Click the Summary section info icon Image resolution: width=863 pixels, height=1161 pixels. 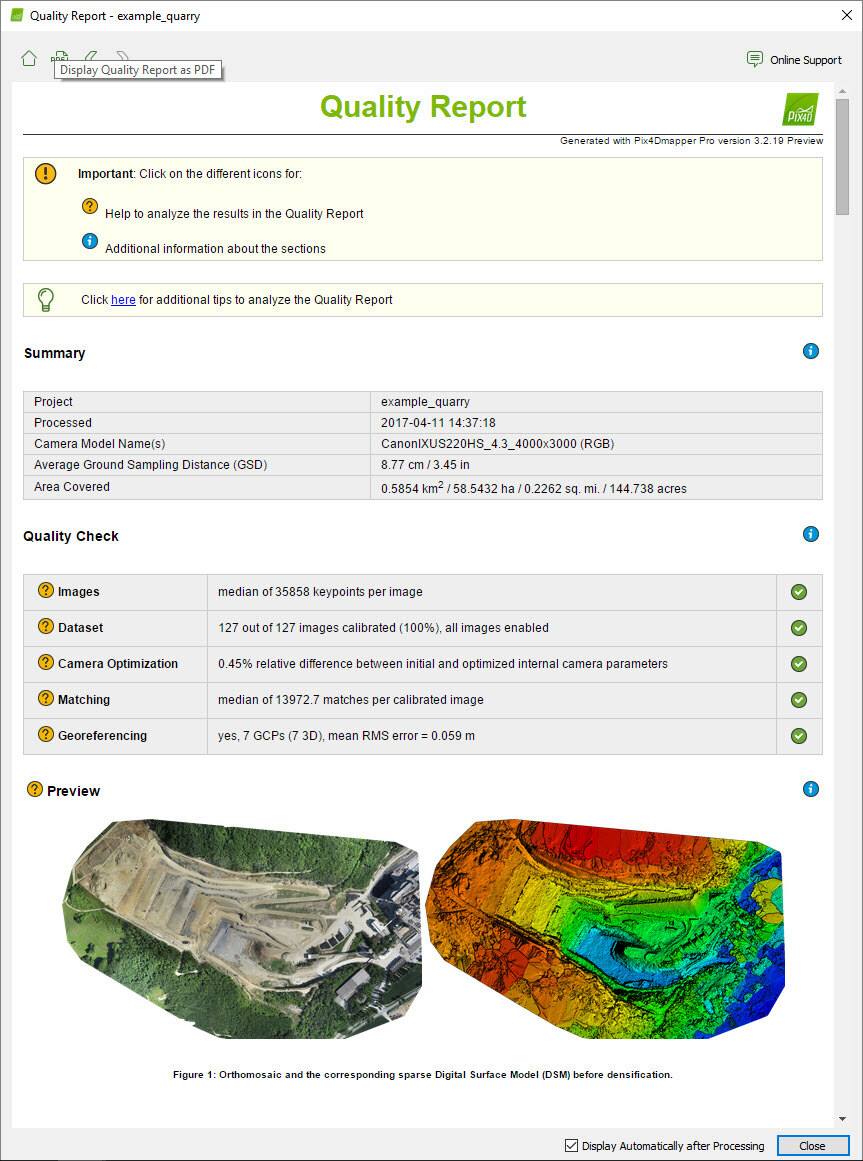click(x=811, y=351)
